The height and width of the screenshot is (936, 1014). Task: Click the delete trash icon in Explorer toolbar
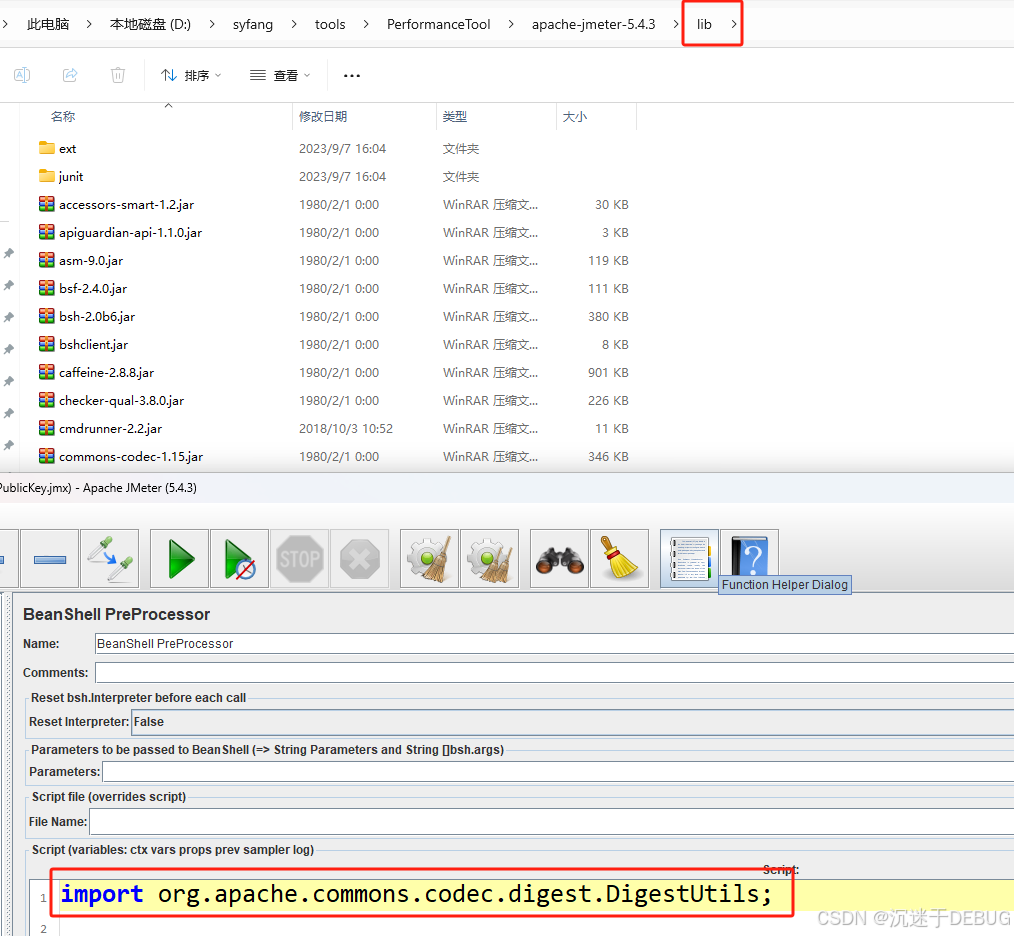(x=117, y=74)
